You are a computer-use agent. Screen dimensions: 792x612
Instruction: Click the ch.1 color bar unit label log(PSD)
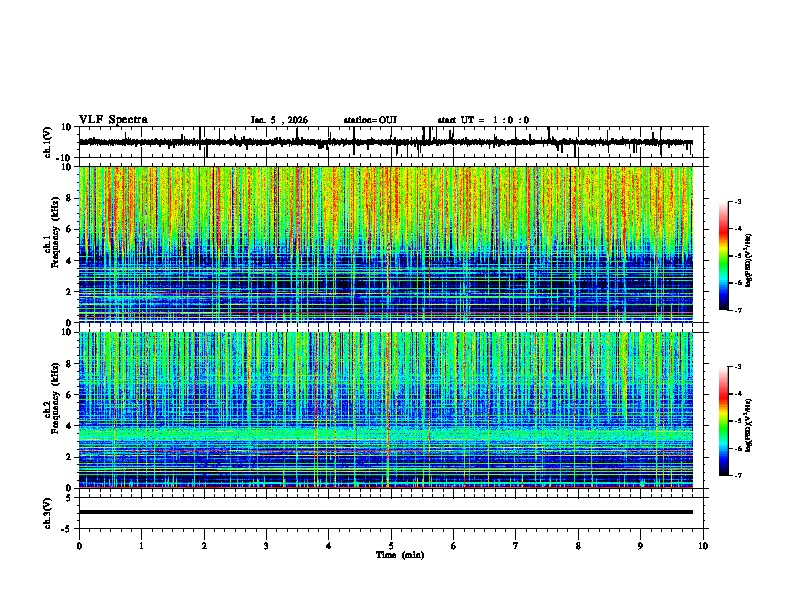748,261
